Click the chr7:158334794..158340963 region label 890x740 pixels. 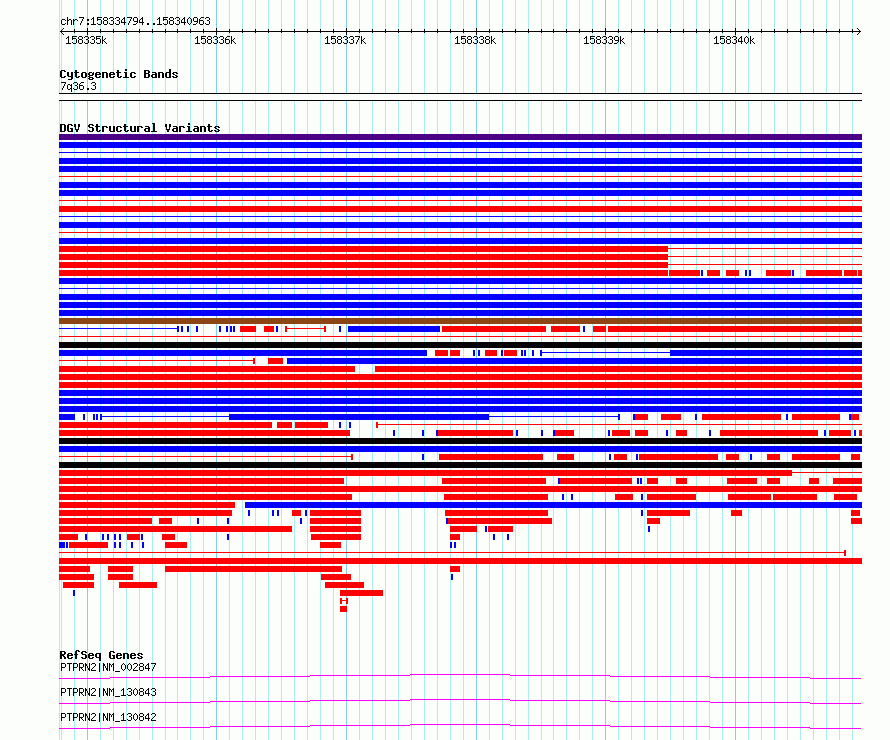[x=135, y=21]
